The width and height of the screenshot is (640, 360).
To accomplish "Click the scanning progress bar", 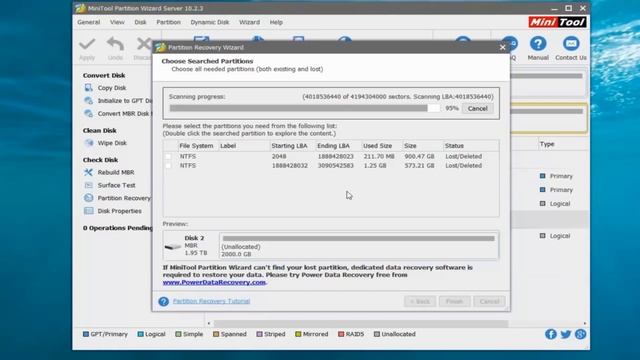I will pos(304,108).
